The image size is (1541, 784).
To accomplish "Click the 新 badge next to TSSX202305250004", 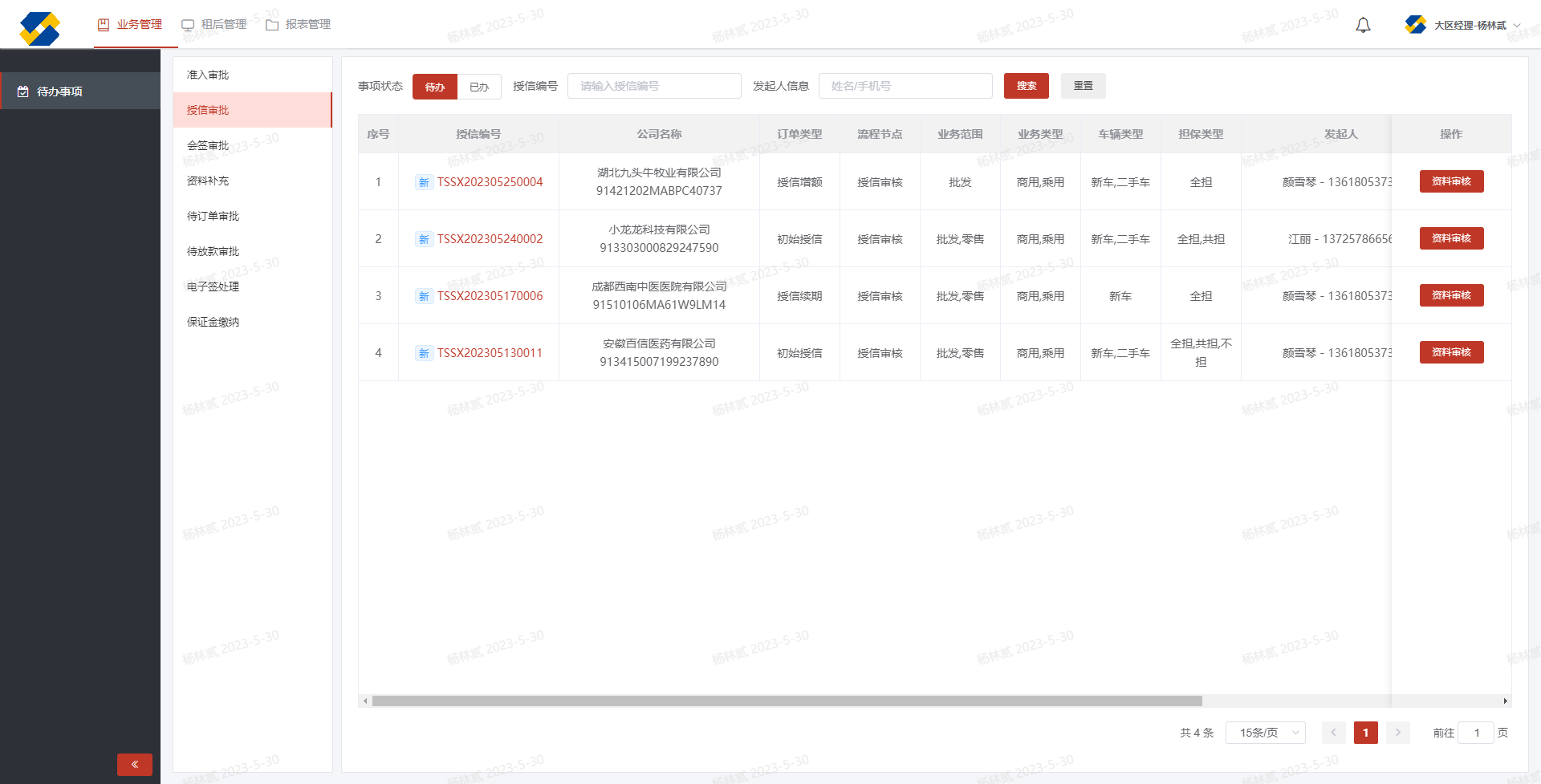I will (424, 182).
